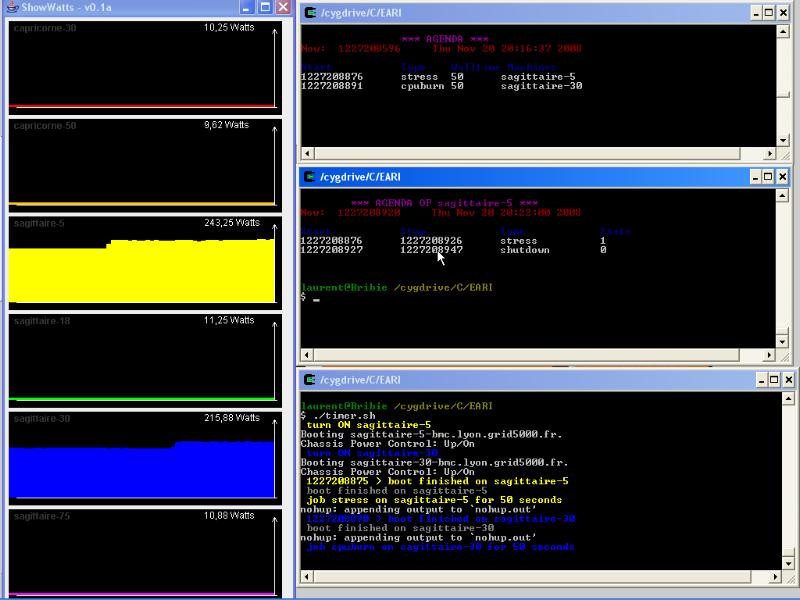The width and height of the screenshot is (800, 600).
Task: Click Cygwin icon of bottom /cygdrive/C/EARI window
Action: 310,380
